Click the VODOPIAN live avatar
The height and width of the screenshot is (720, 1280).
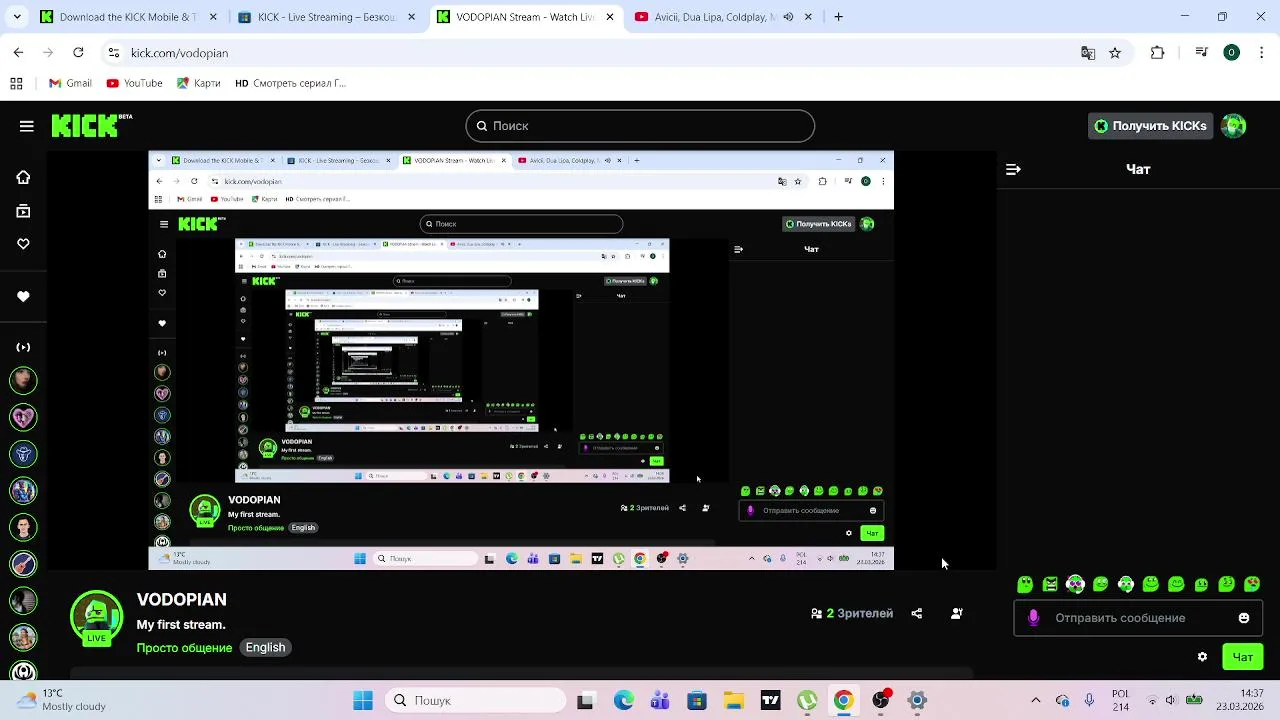pos(96,617)
